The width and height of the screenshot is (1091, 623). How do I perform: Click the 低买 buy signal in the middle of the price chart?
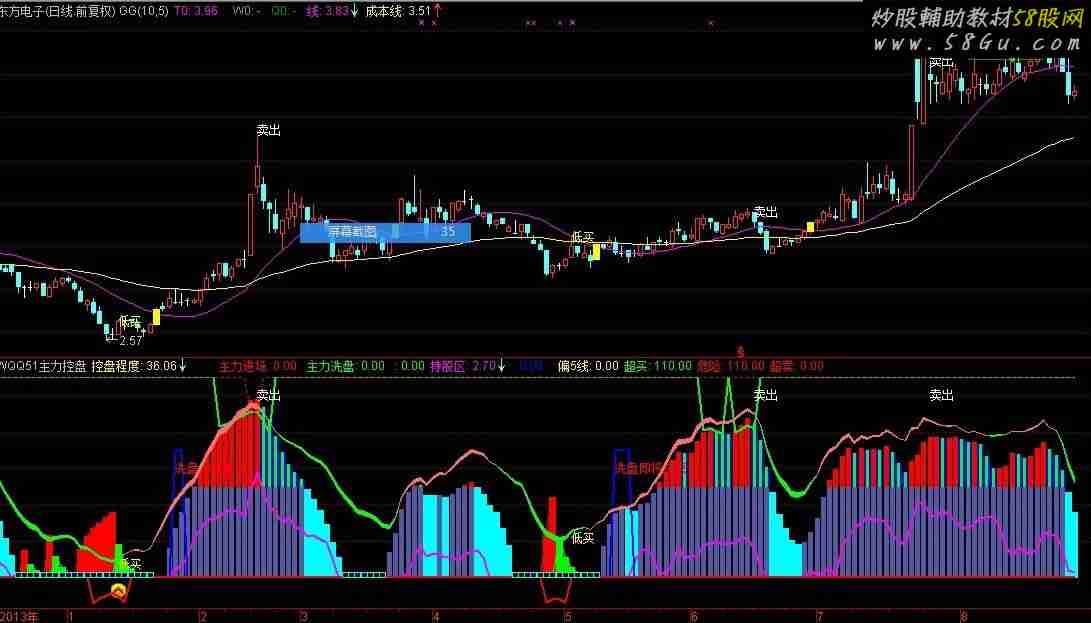582,238
